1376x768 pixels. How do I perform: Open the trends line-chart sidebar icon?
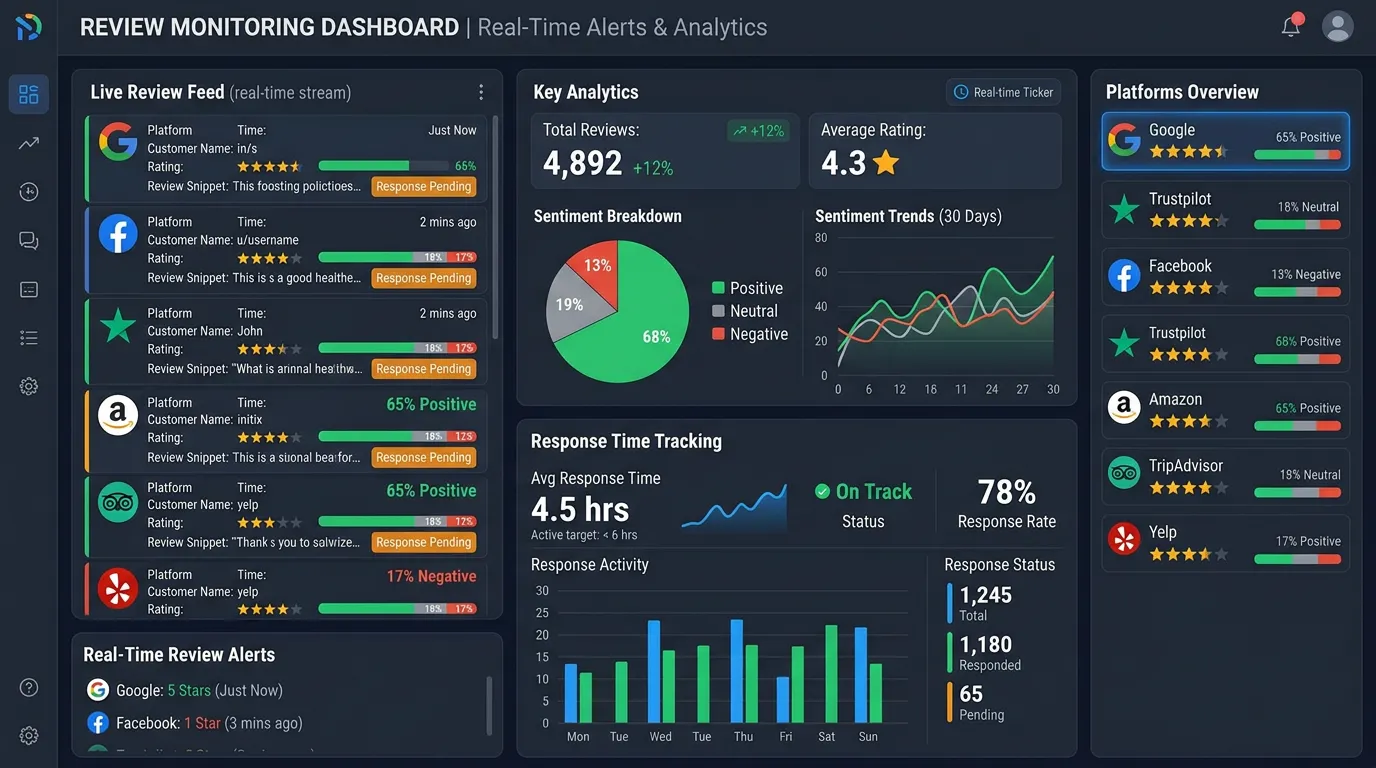(x=29, y=144)
